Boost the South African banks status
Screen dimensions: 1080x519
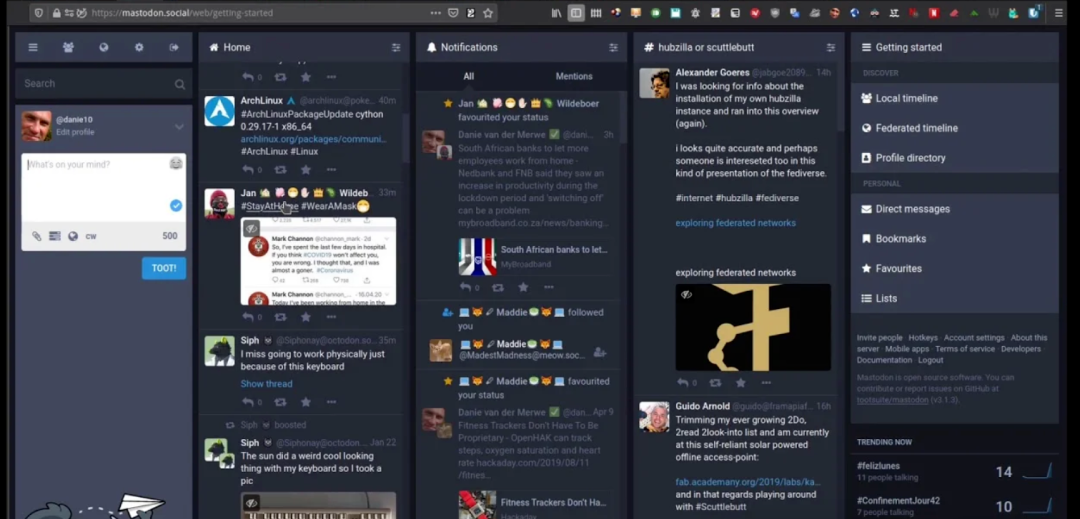[x=498, y=287]
